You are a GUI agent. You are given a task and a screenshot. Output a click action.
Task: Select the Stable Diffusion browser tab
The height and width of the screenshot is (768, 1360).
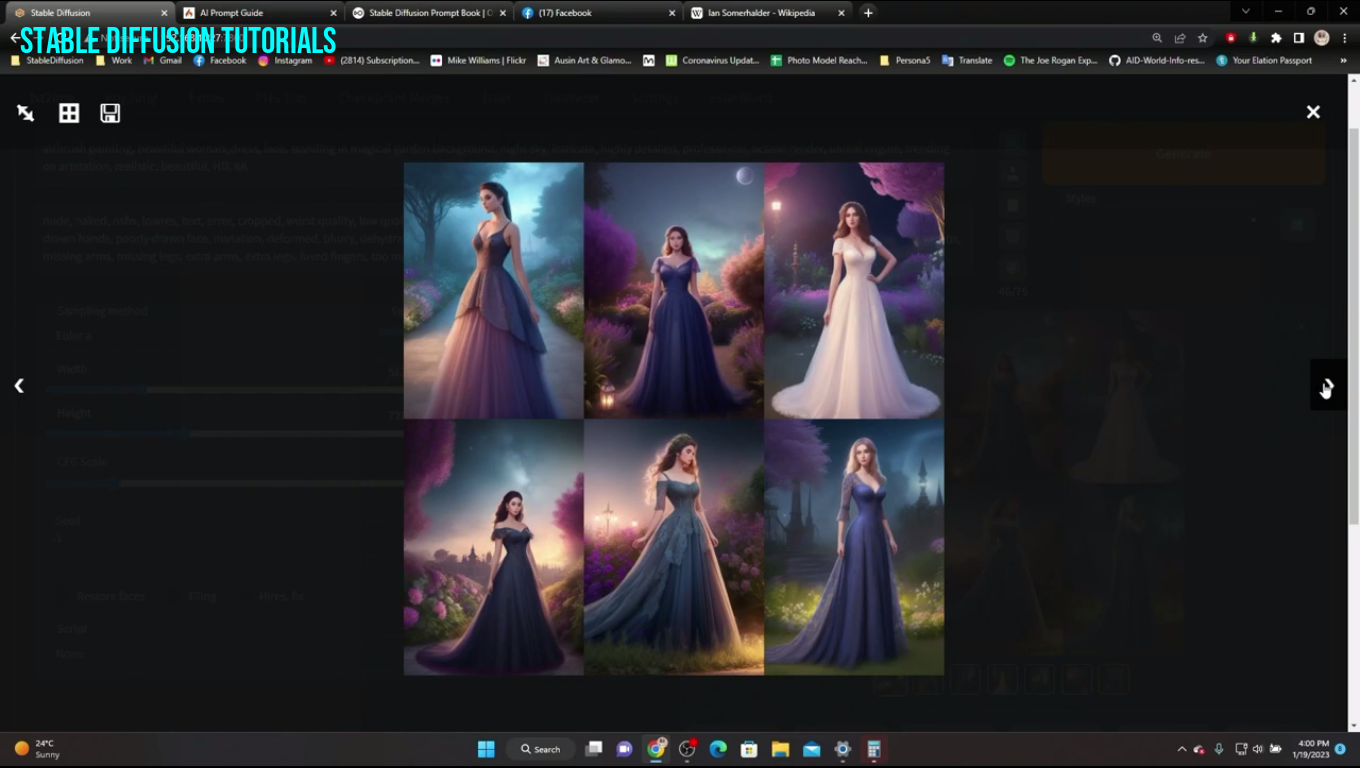click(x=90, y=13)
